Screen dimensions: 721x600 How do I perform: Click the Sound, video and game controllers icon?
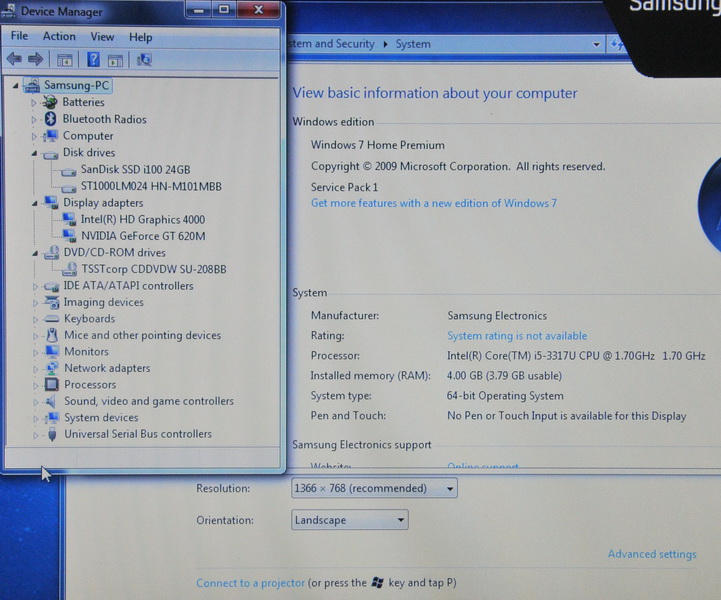click(51, 401)
